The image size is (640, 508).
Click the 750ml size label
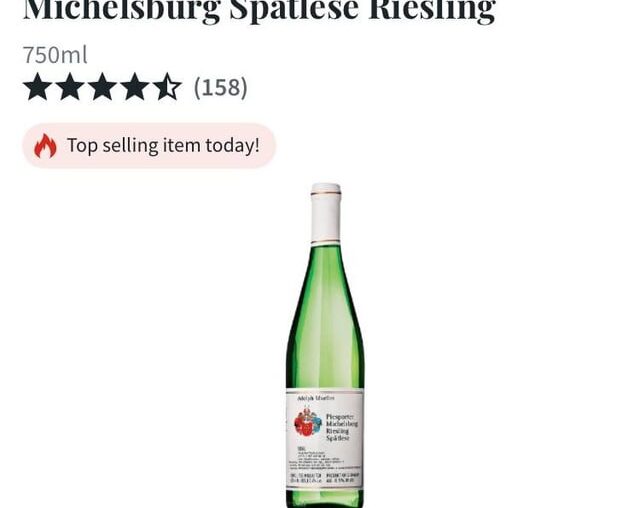pos(55,55)
